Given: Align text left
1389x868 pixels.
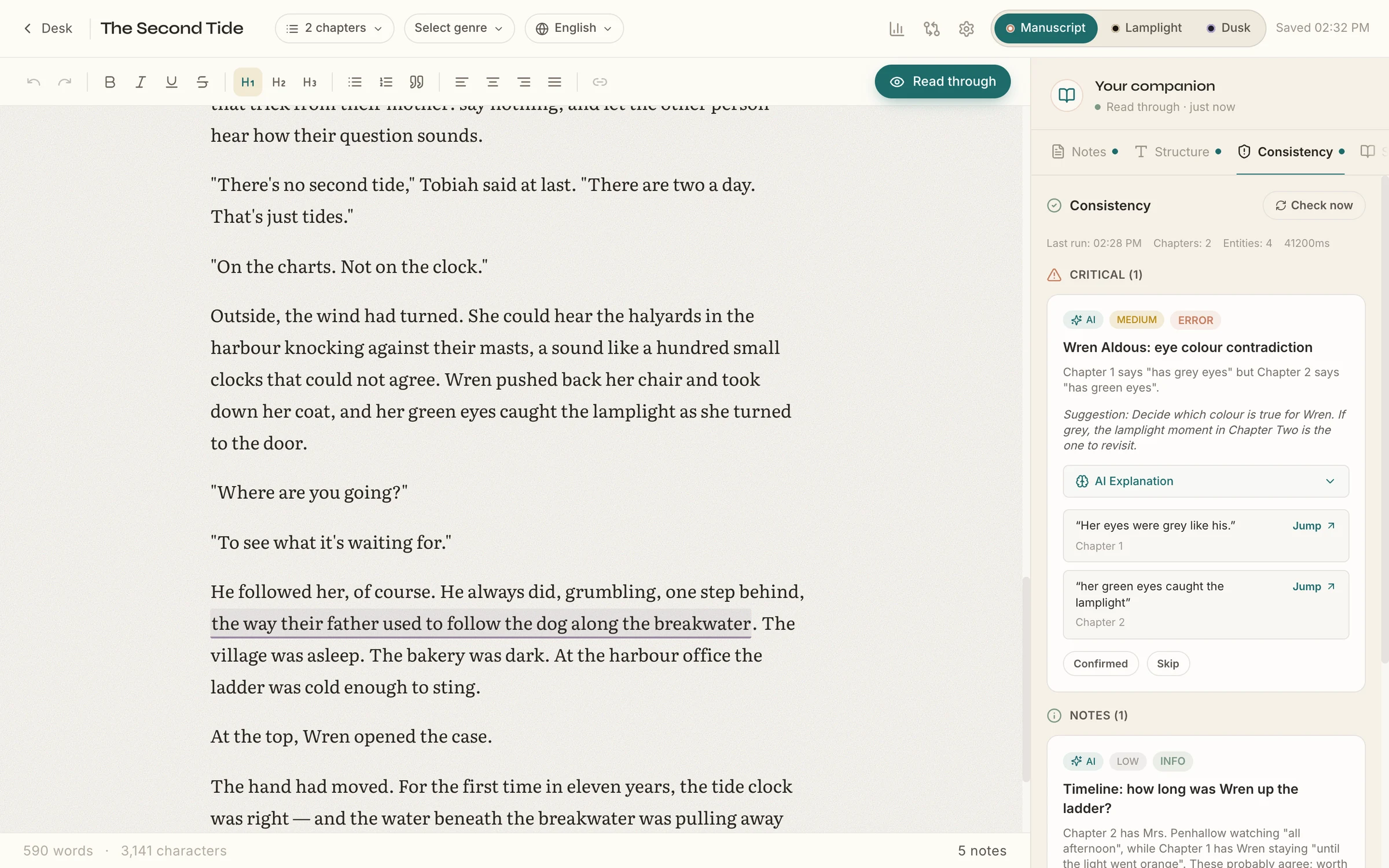Looking at the screenshot, I should pos(461,82).
